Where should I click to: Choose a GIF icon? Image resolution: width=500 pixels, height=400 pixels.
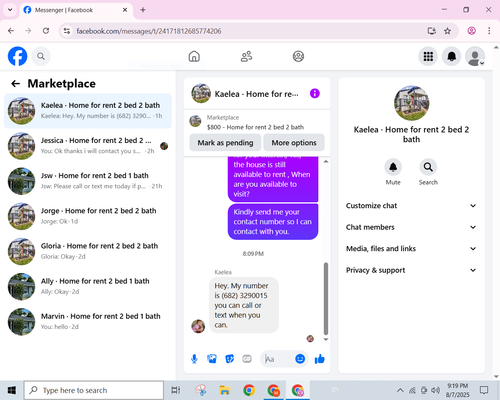[247, 359]
